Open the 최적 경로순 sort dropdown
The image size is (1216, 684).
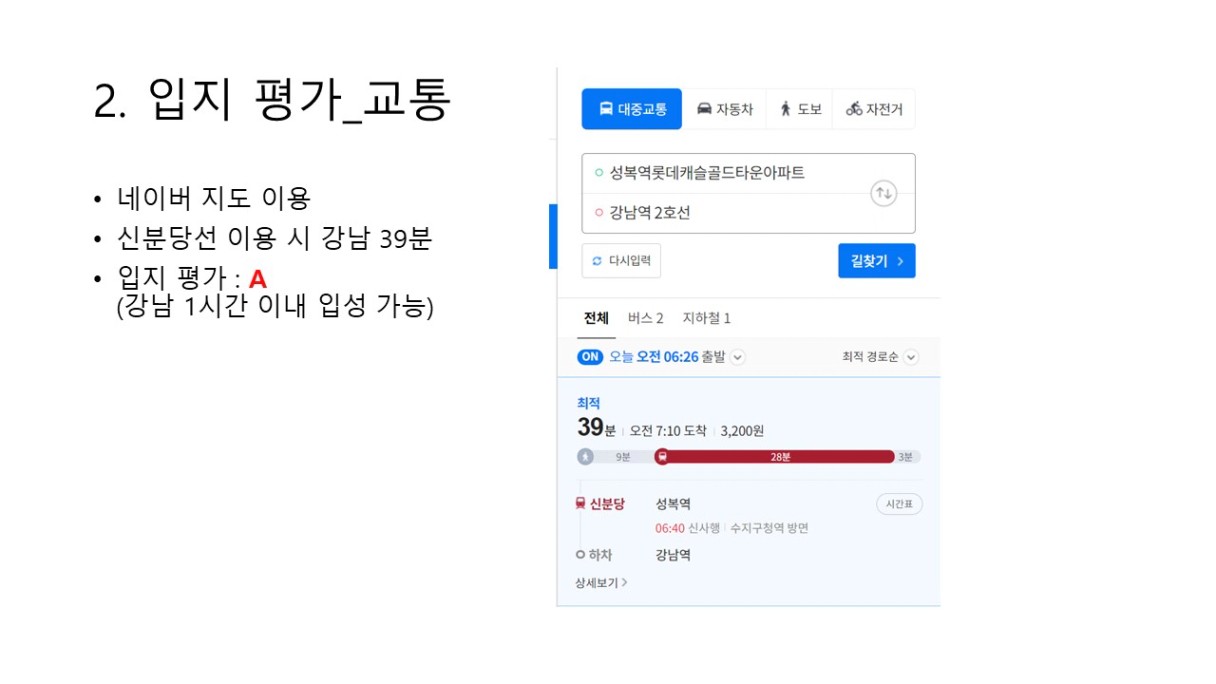tap(880, 357)
